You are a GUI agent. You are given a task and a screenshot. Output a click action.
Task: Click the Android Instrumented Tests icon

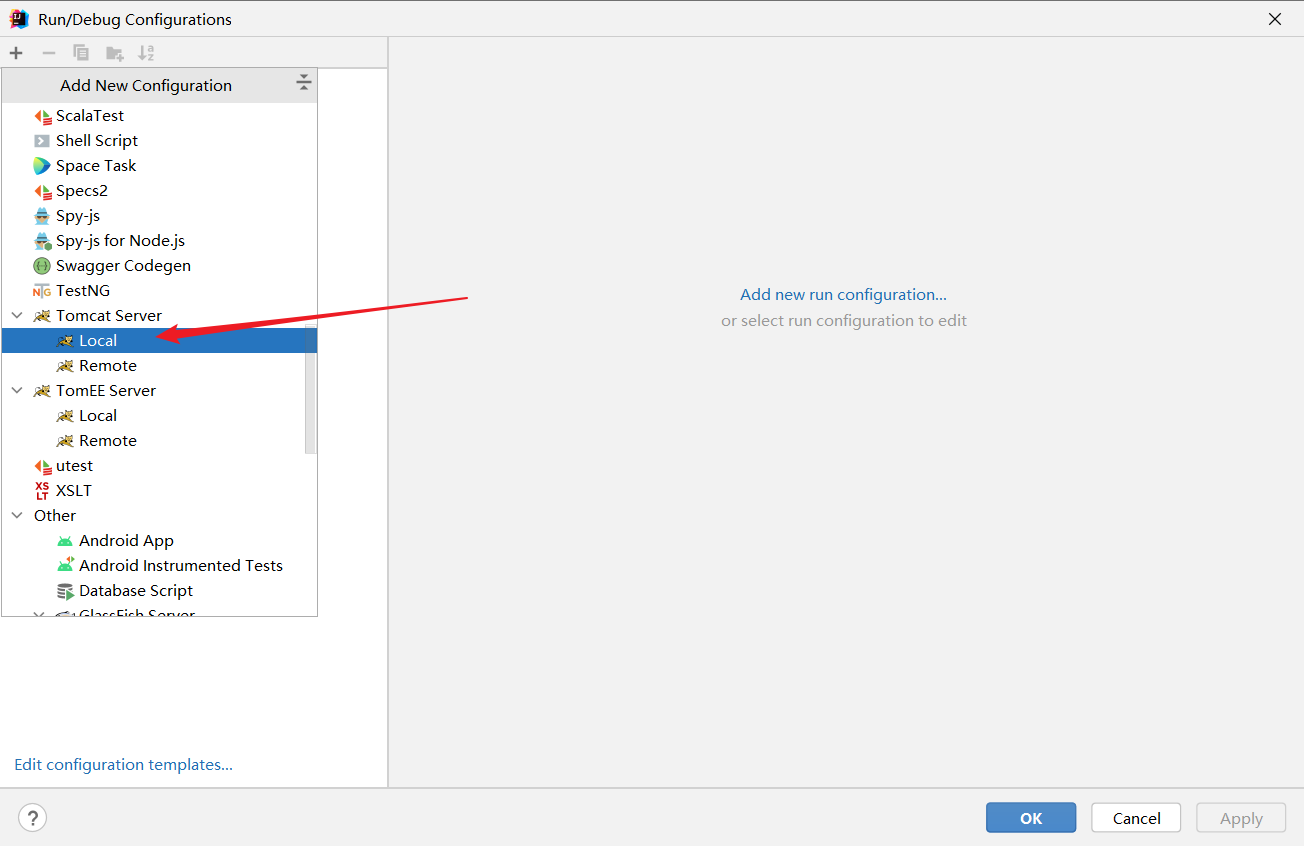(x=65, y=566)
